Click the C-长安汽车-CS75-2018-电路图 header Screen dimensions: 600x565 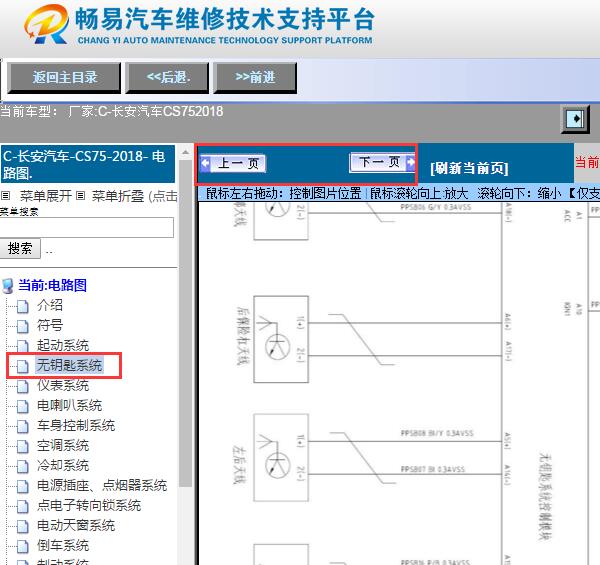coord(88,164)
